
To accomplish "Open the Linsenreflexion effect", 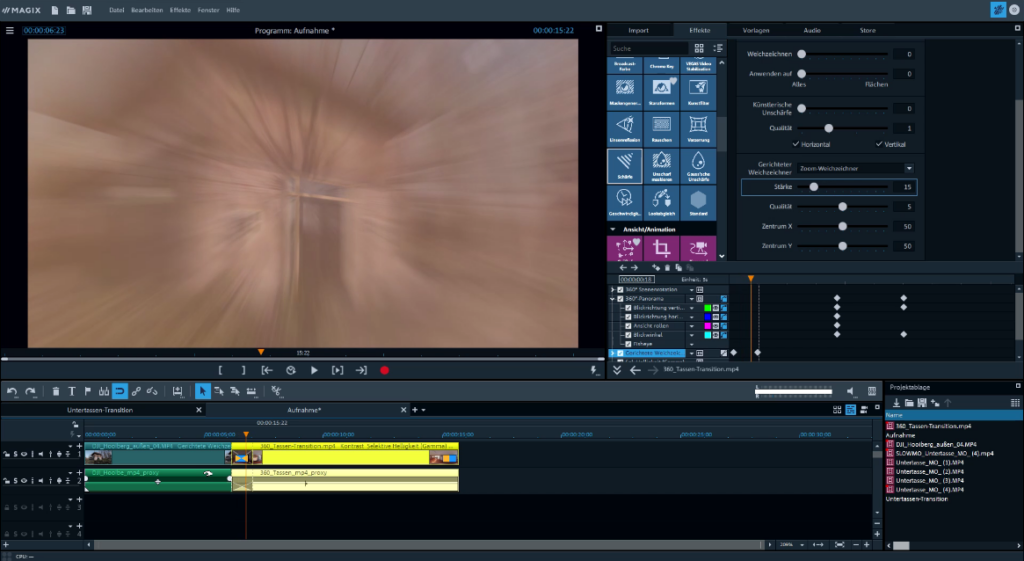I will (625, 129).
